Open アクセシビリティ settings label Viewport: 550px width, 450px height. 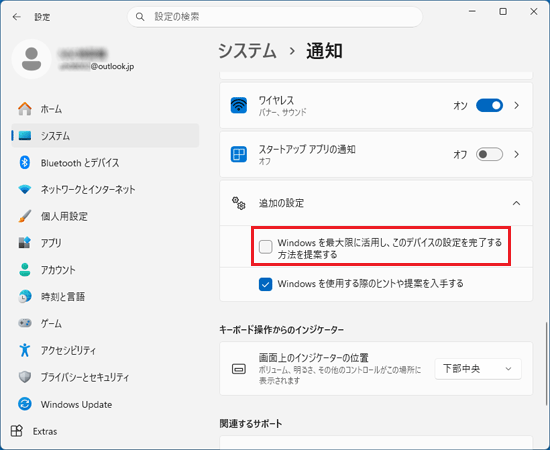[68, 350]
